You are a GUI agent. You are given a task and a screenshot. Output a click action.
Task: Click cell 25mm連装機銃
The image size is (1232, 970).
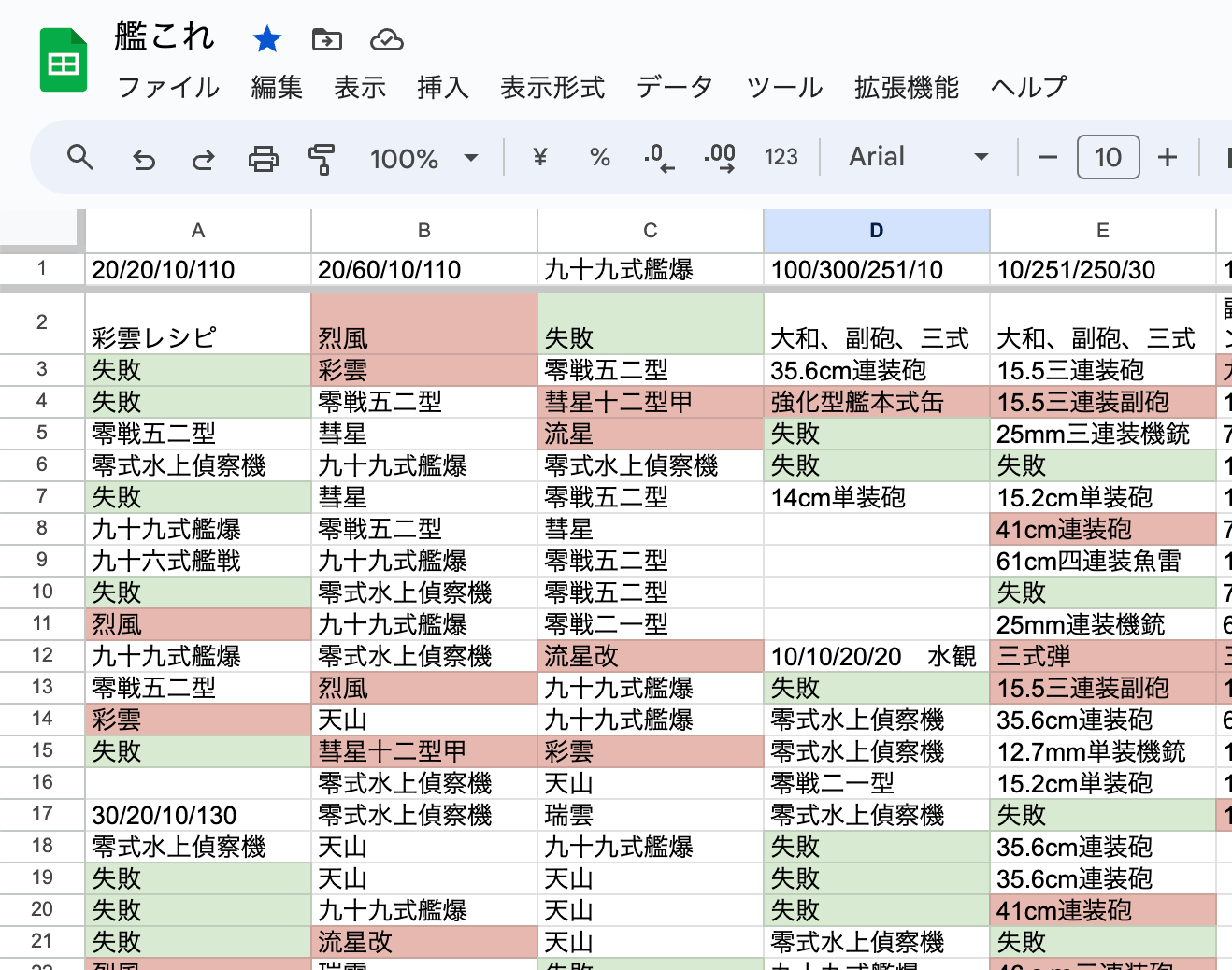(1103, 624)
